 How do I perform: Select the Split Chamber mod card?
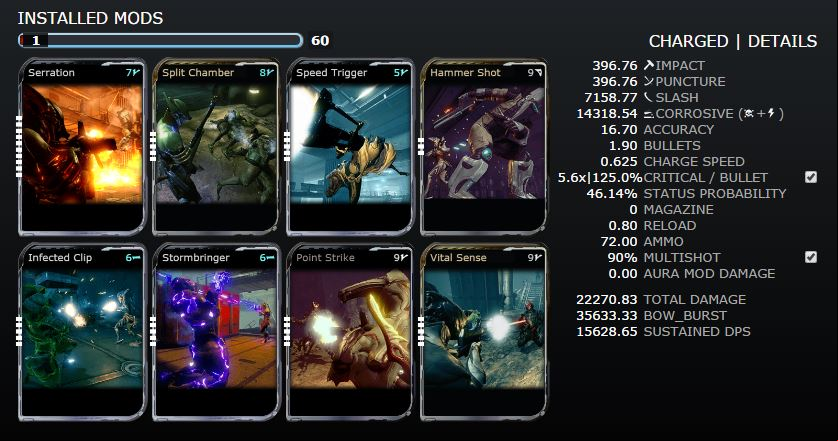216,148
